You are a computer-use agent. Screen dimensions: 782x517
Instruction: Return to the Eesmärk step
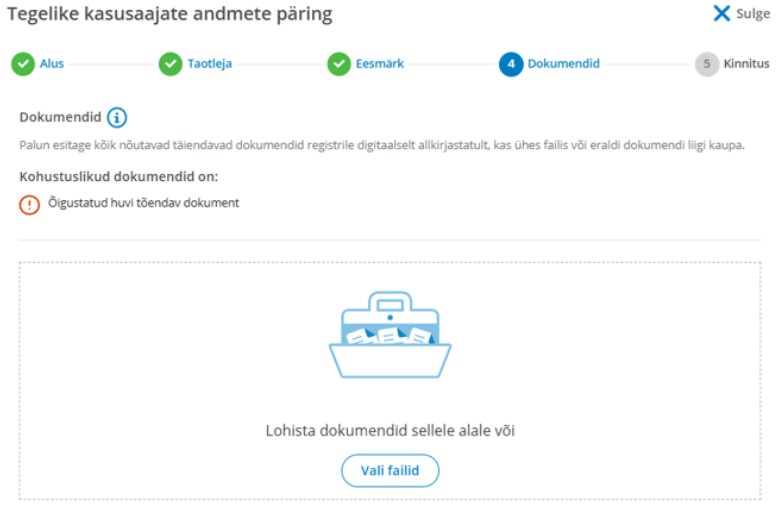click(380, 64)
